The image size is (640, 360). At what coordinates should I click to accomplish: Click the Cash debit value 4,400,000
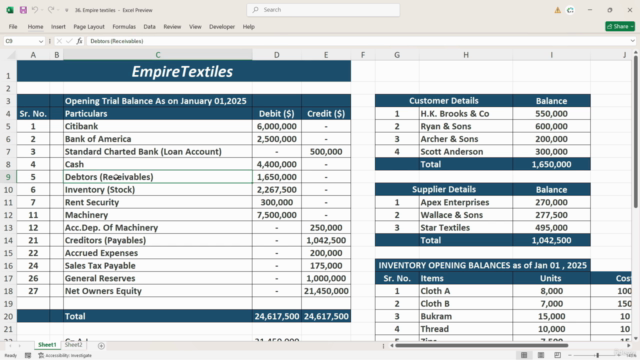(x=277, y=164)
